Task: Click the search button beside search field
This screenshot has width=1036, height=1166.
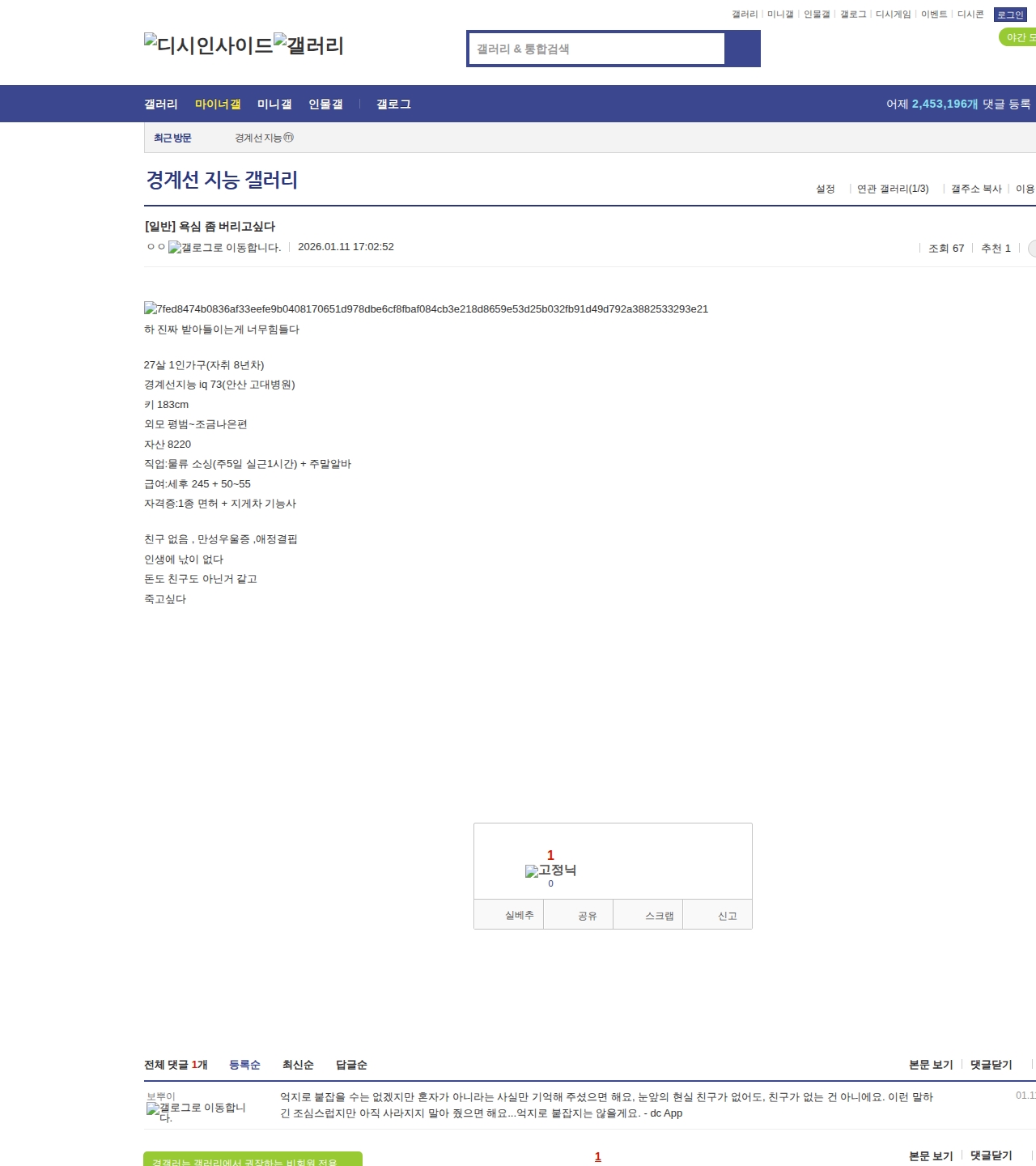Action: coord(742,49)
